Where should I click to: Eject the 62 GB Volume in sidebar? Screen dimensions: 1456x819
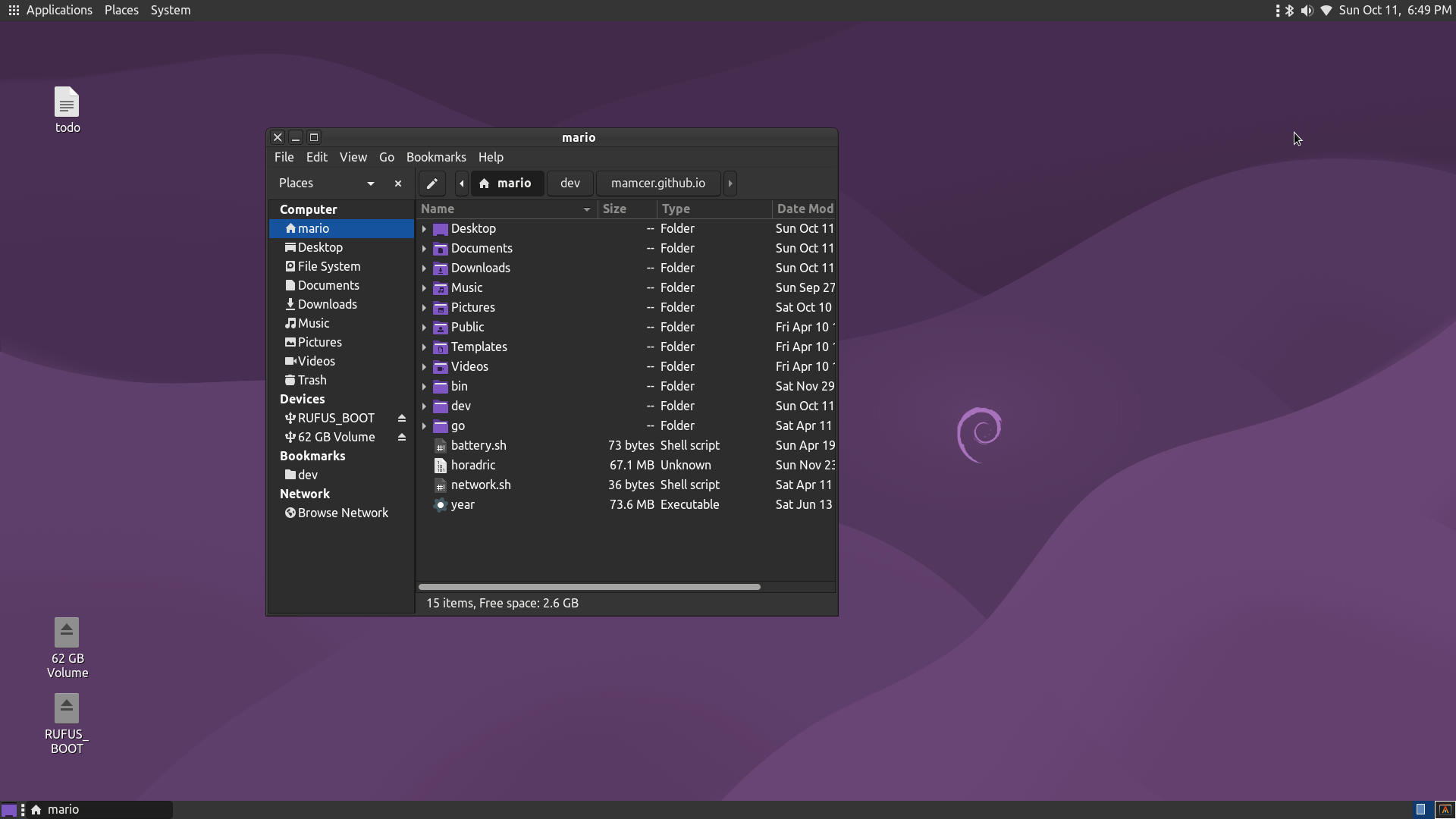402,438
